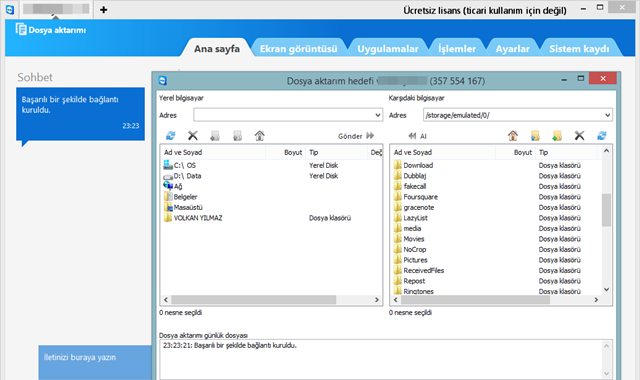Select the remote Pictures folder
The width and height of the screenshot is (640, 380).
point(411,260)
